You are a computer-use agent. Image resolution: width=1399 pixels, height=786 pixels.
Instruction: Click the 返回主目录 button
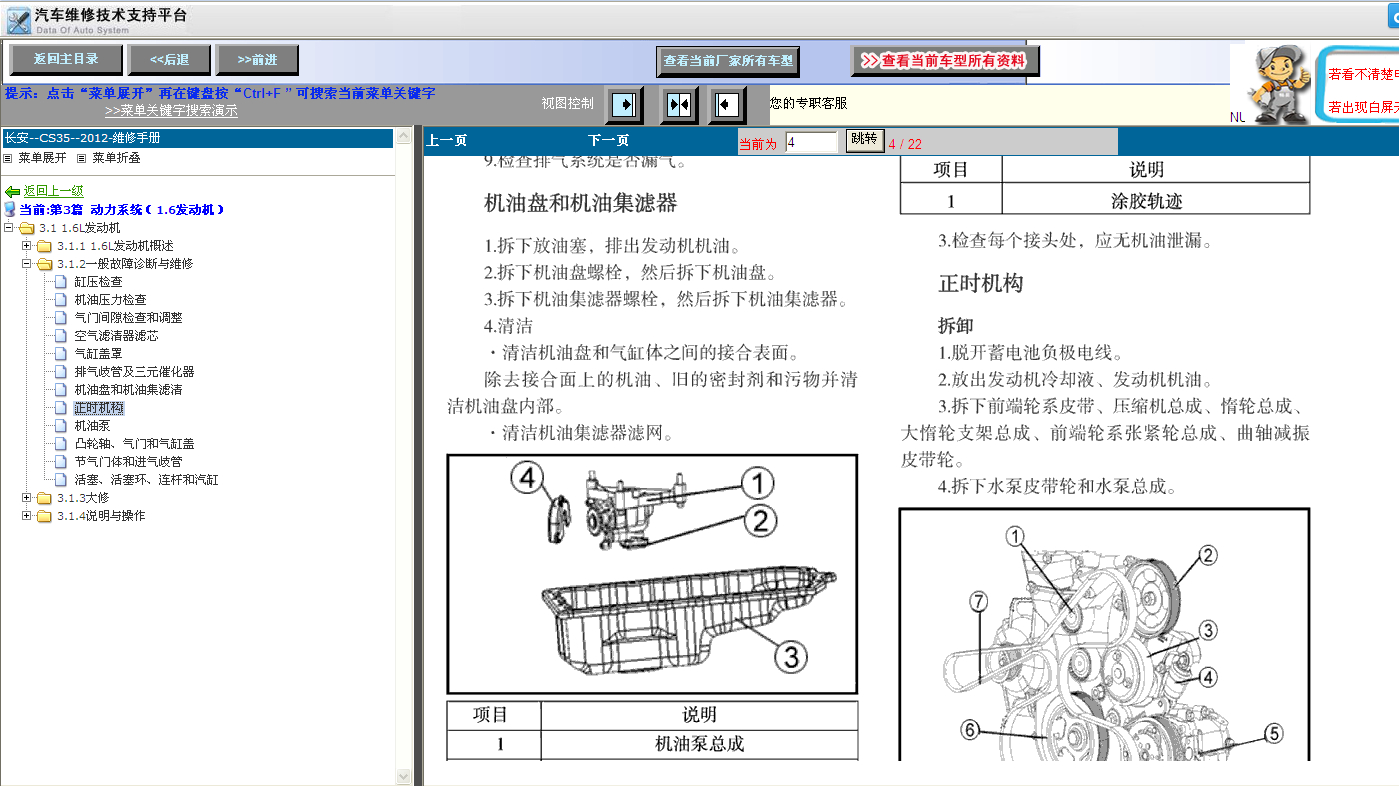click(67, 60)
